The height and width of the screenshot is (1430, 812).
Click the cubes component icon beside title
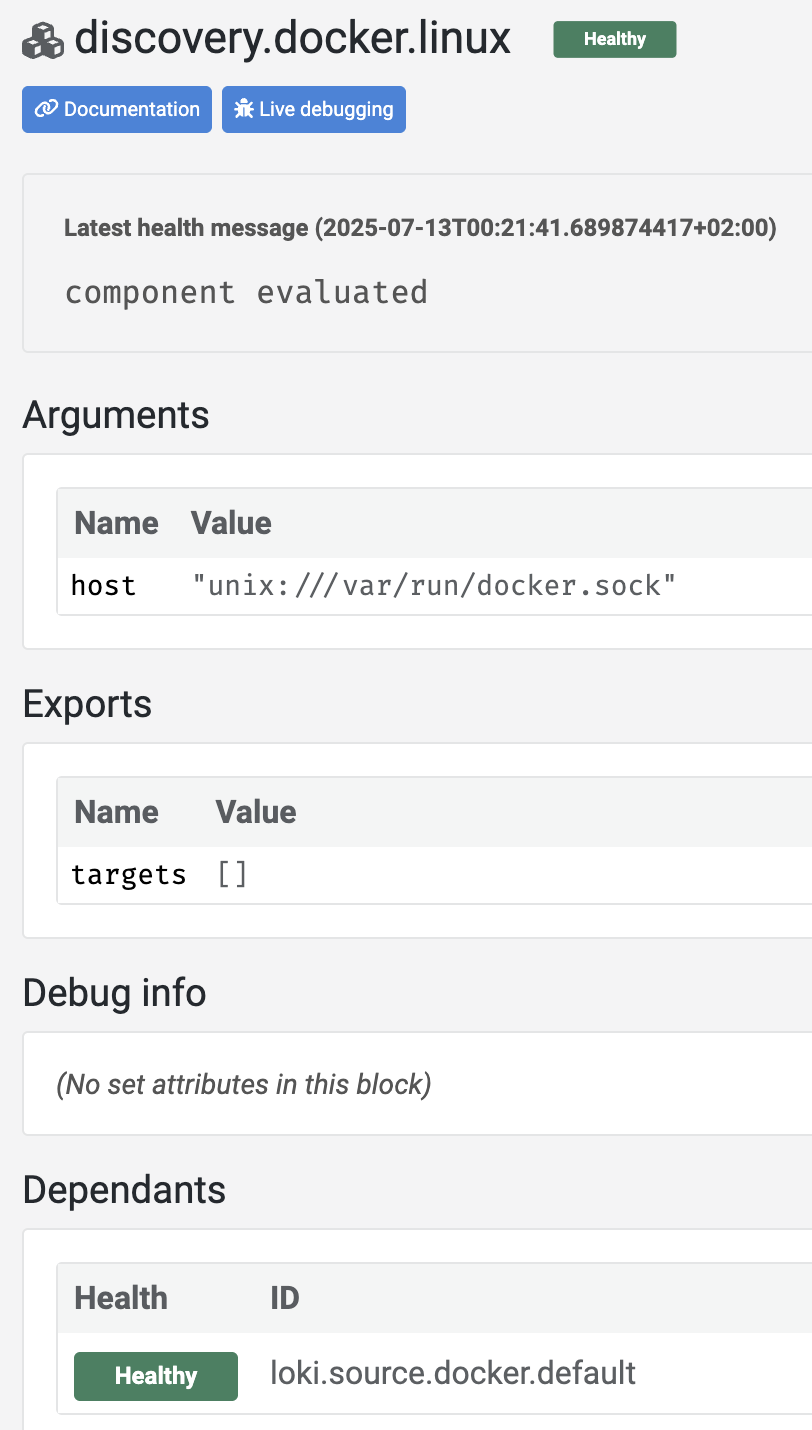point(43,40)
